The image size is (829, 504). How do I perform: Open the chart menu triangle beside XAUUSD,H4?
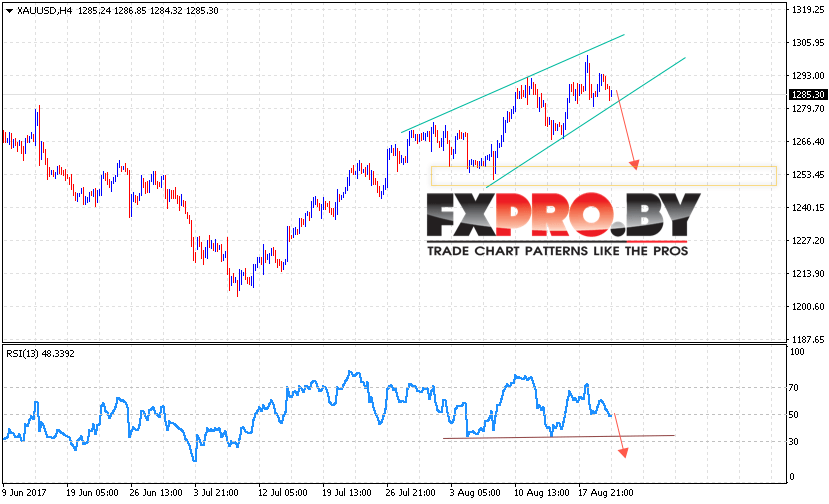9,11
